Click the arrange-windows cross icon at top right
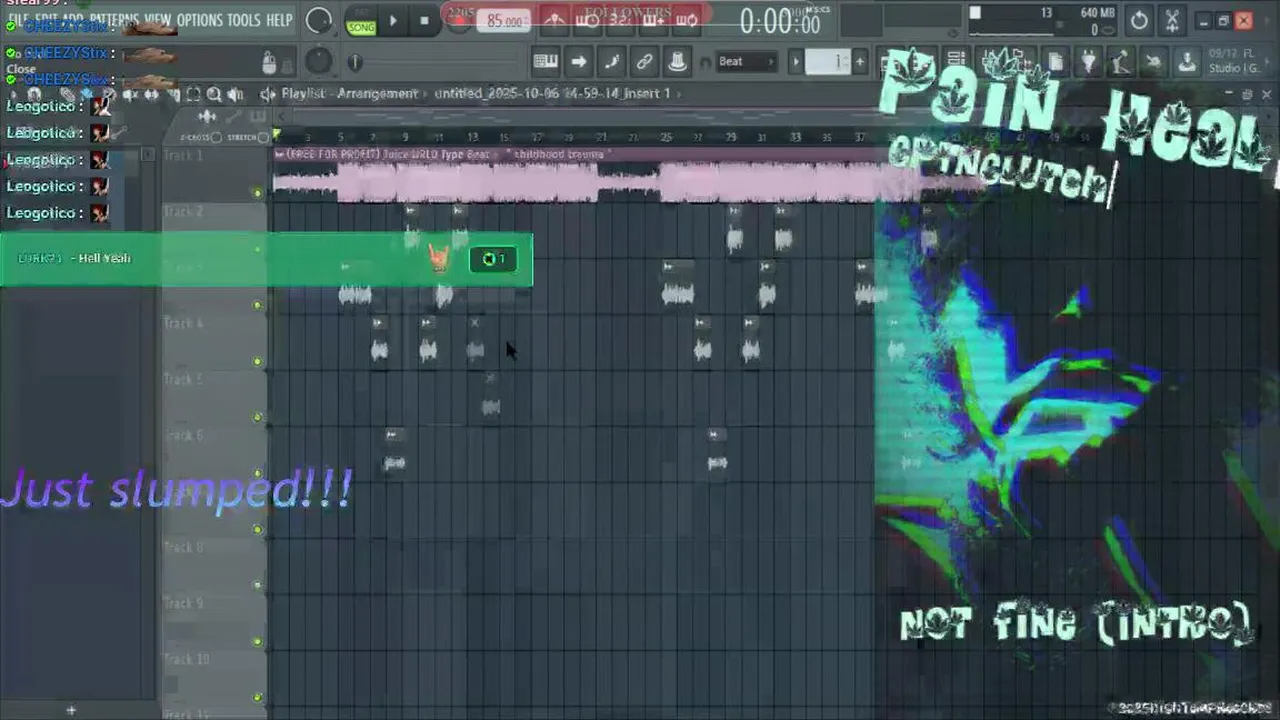The width and height of the screenshot is (1280, 720). point(1172,20)
